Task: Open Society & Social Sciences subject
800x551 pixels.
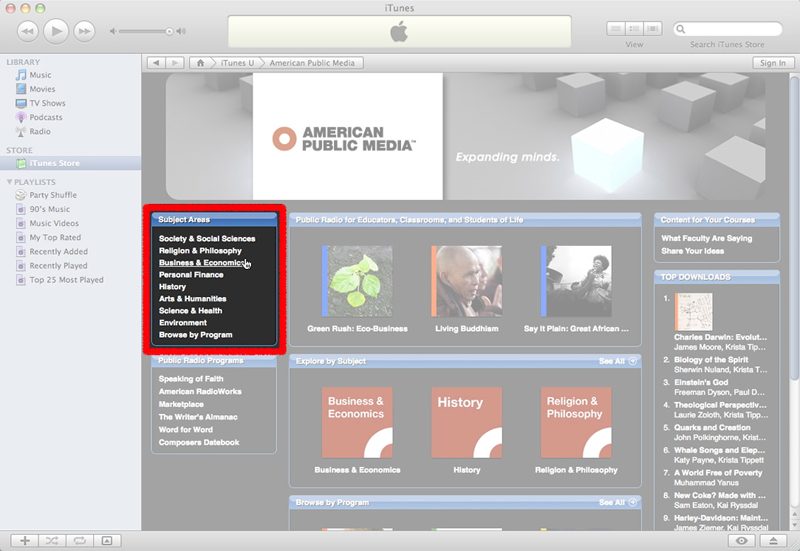Action: tap(207, 239)
